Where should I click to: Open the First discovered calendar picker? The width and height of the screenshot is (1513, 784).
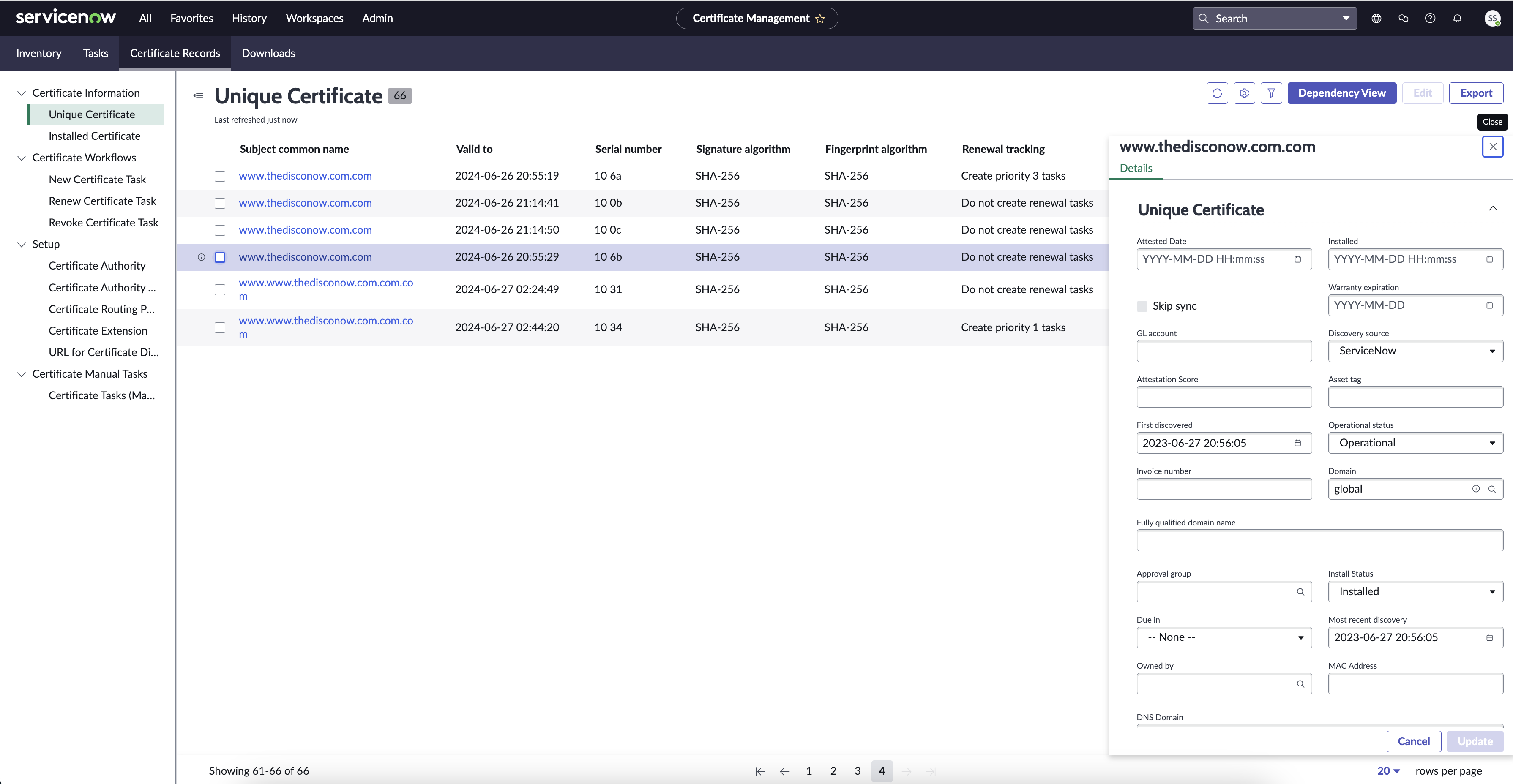(1297, 444)
